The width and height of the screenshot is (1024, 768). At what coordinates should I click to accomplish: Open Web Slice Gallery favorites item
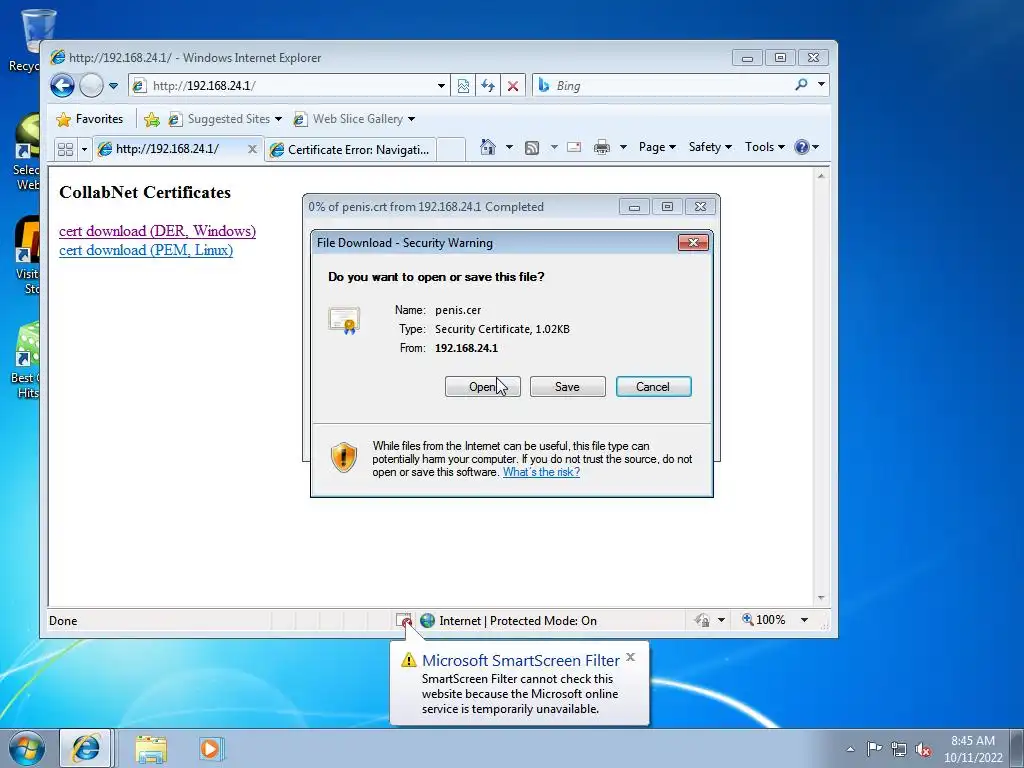pyautogui.click(x=354, y=119)
